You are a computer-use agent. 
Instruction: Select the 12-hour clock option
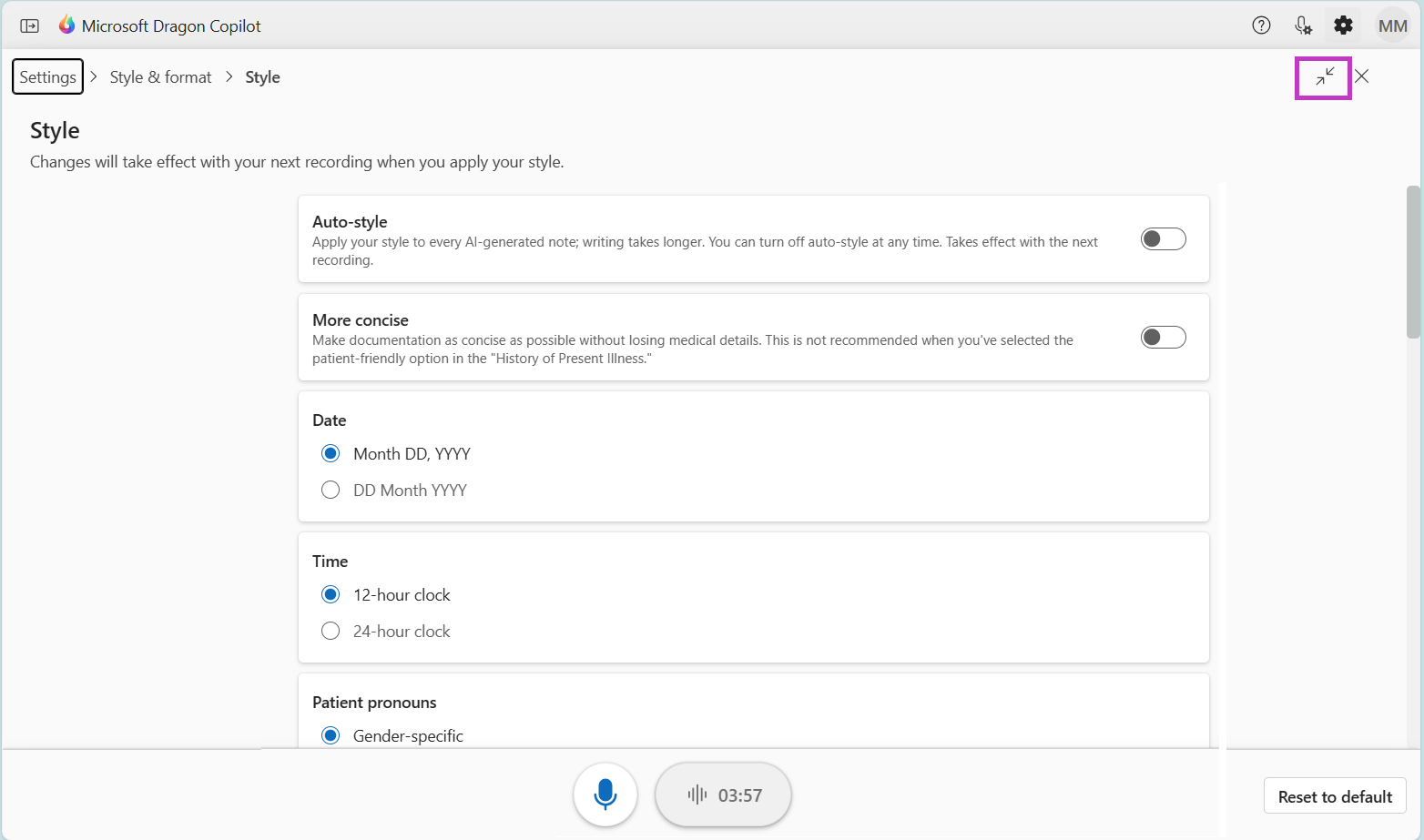[x=330, y=593]
